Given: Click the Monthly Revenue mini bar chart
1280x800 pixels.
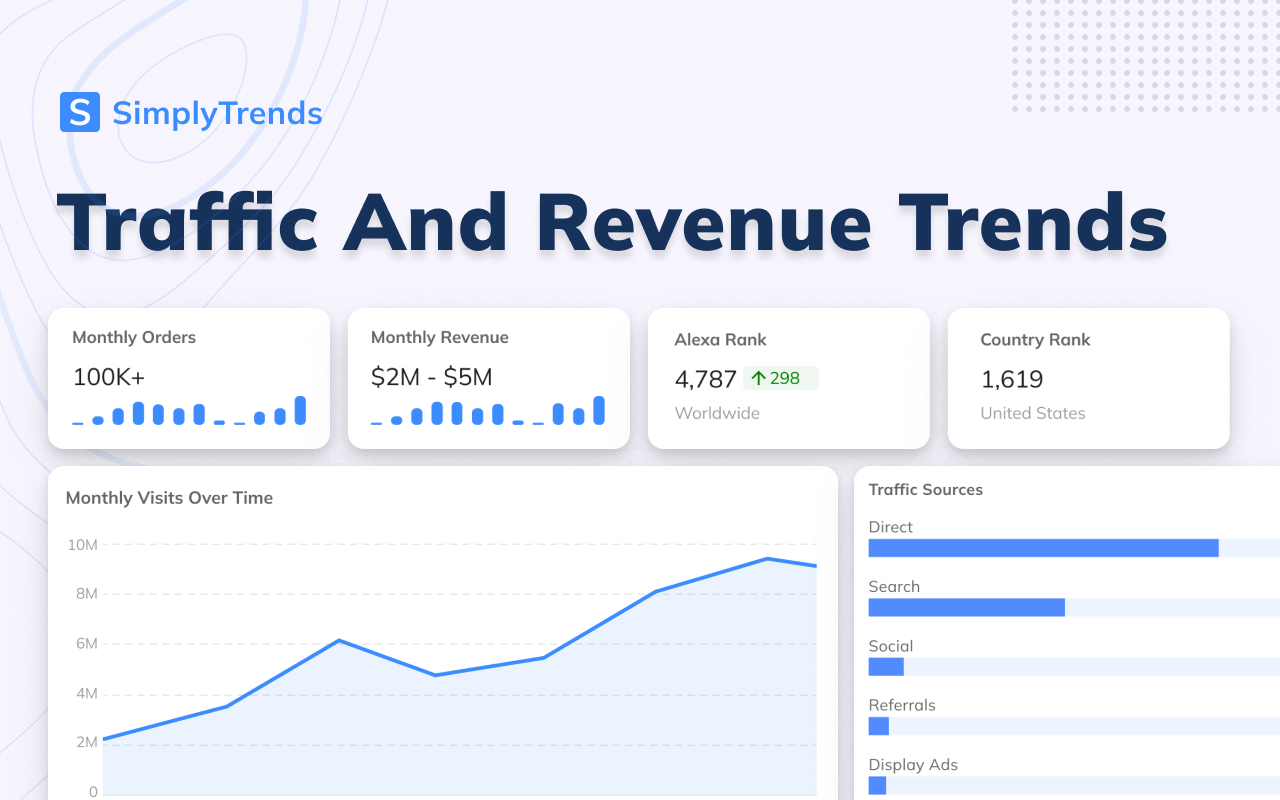Looking at the screenshot, I should (x=488, y=411).
